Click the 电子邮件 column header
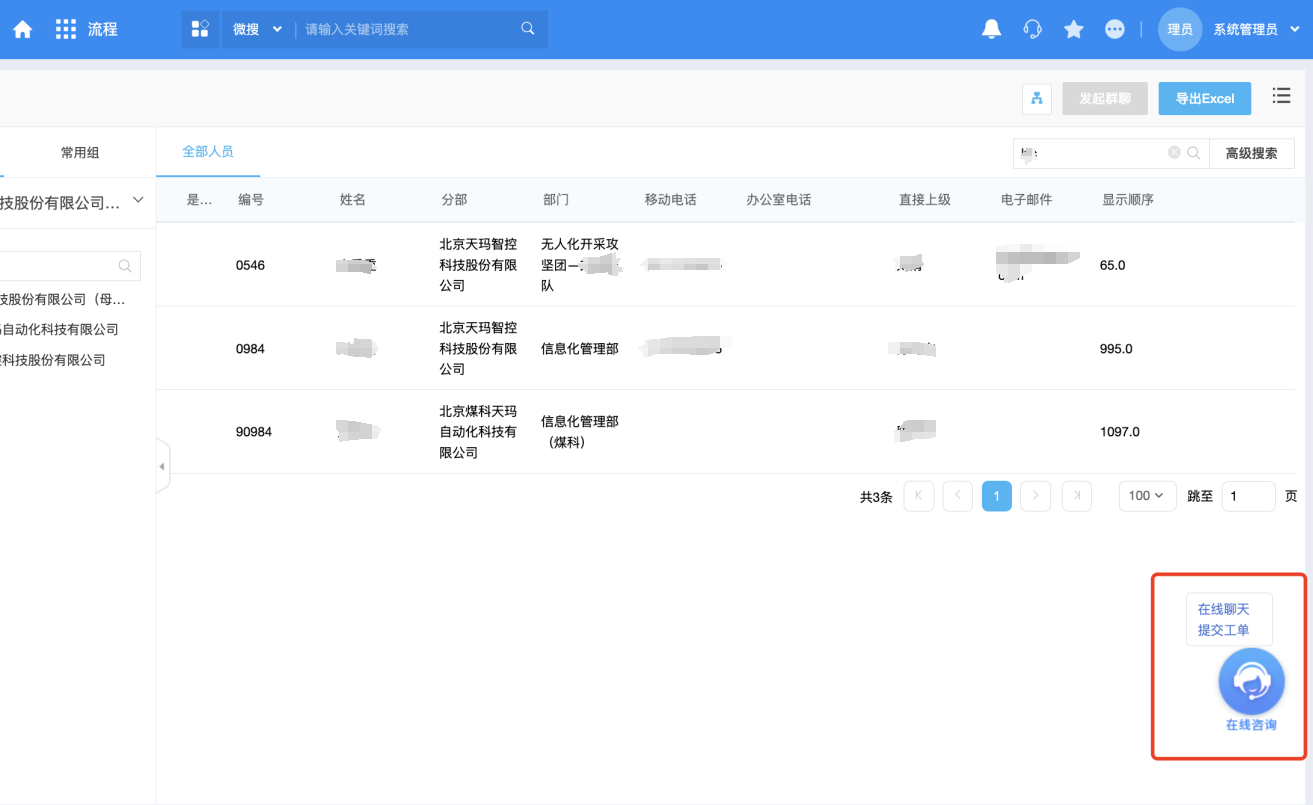Screen dimensions: 1313x805 pos(1027,200)
